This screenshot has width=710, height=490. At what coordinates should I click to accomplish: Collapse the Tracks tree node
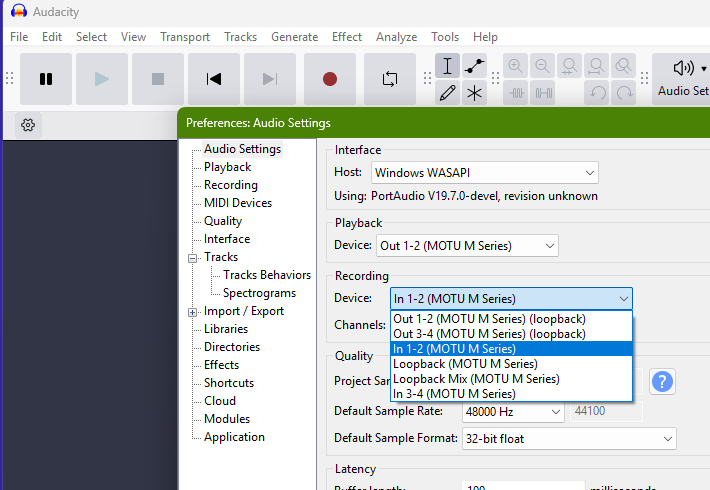(x=193, y=258)
